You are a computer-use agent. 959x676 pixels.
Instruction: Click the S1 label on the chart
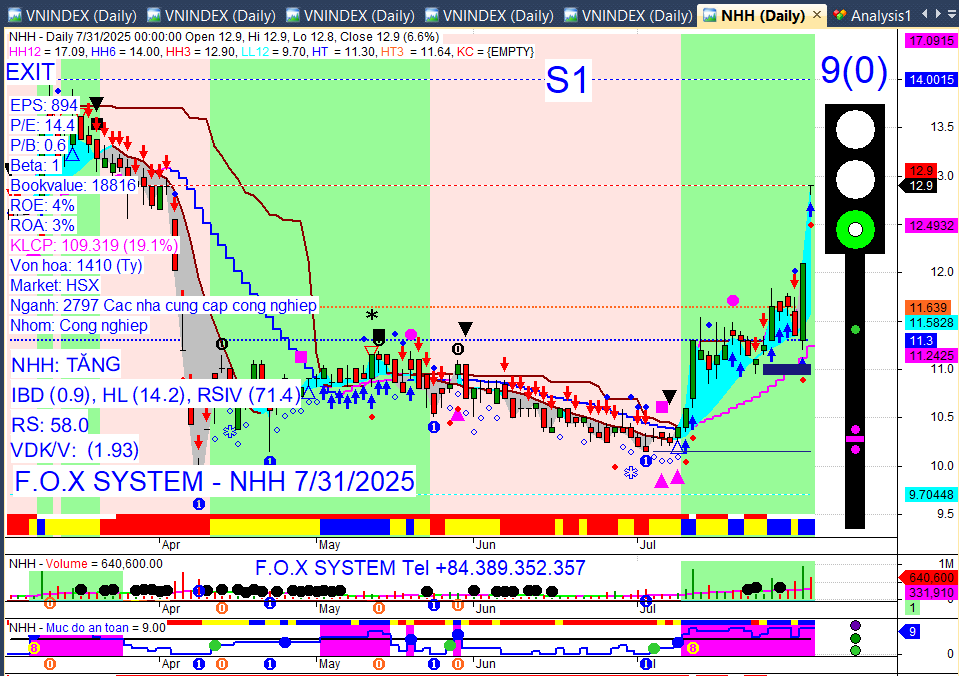567,80
